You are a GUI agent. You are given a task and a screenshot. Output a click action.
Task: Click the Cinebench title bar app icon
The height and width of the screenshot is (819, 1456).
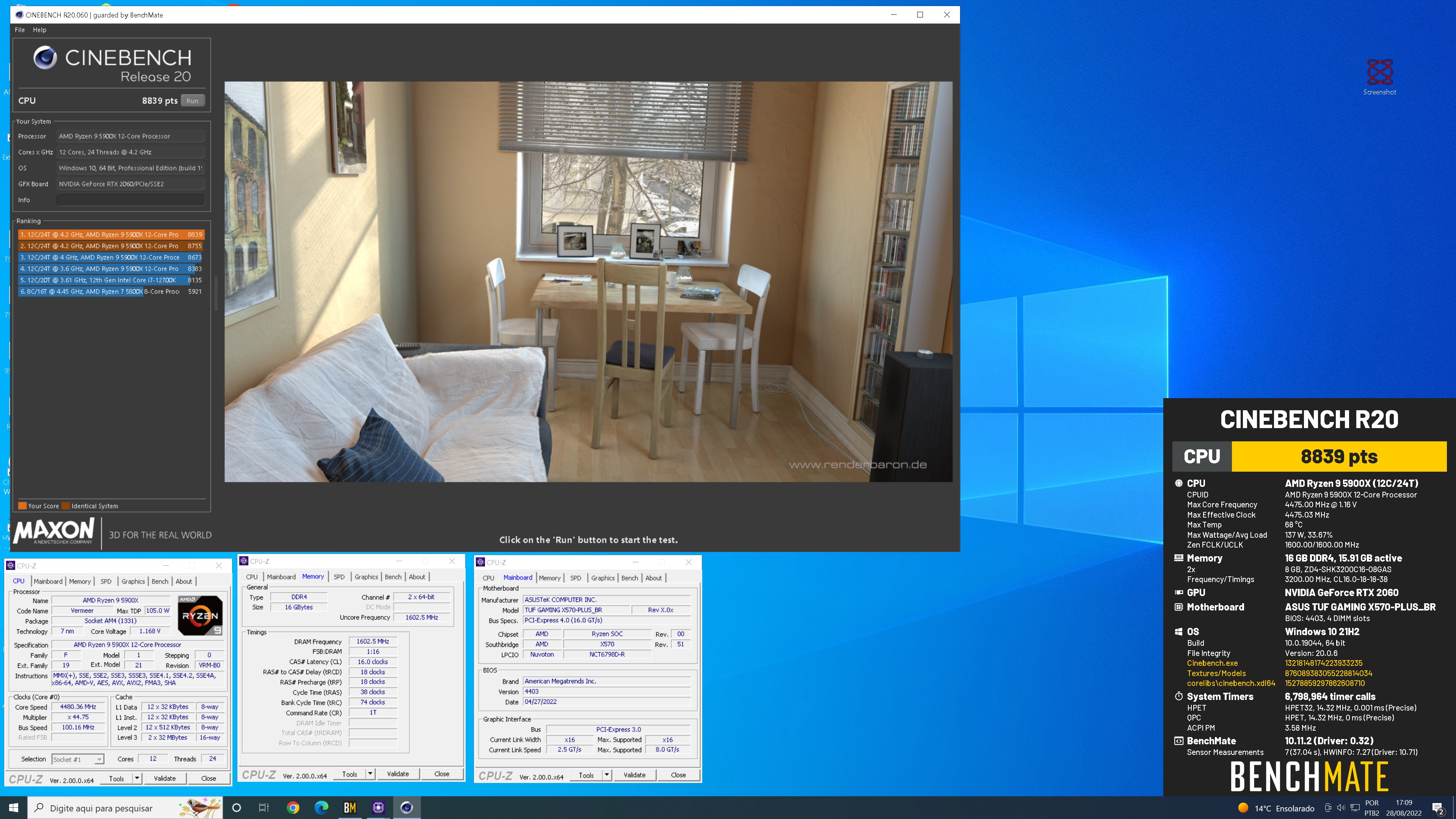(19, 15)
